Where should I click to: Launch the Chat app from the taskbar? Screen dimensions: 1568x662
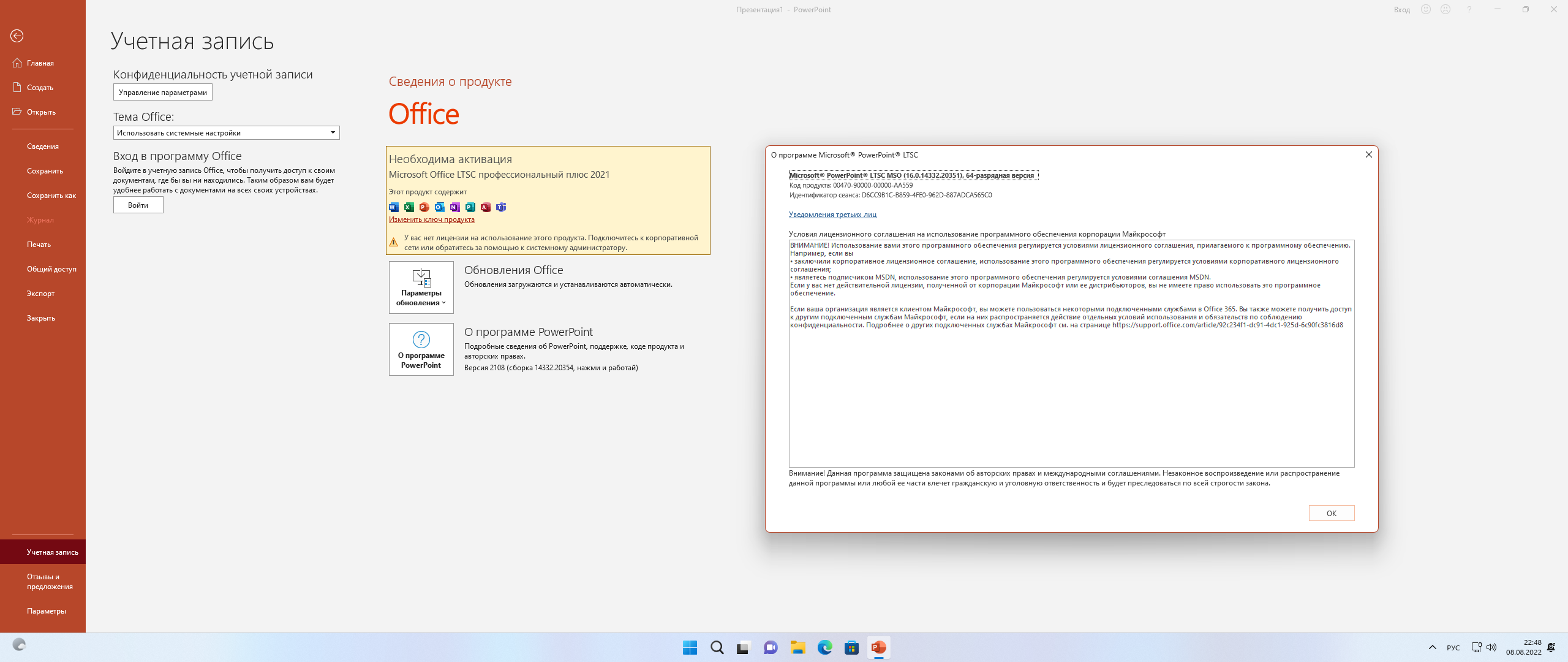(x=771, y=647)
